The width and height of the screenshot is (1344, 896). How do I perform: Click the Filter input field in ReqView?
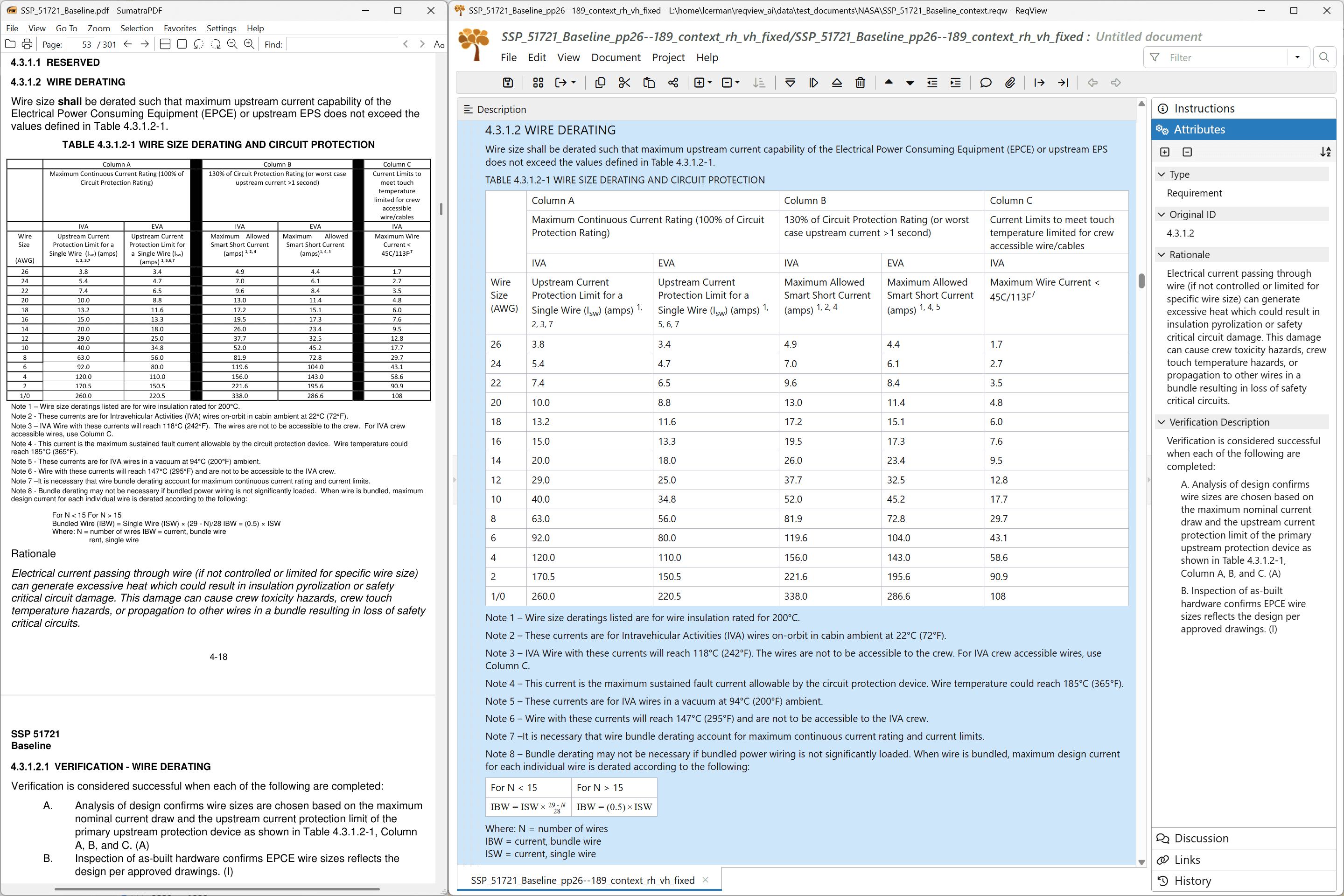tap(1226, 57)
